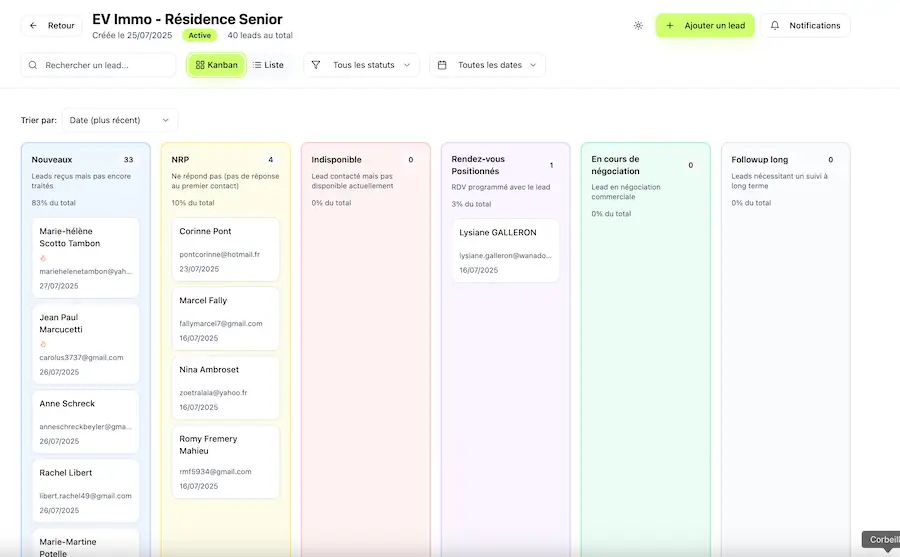Image resolution: width=900 pixels, height=557 pixels.
Task: Switch to the Liste view
Action: (268, 65)
